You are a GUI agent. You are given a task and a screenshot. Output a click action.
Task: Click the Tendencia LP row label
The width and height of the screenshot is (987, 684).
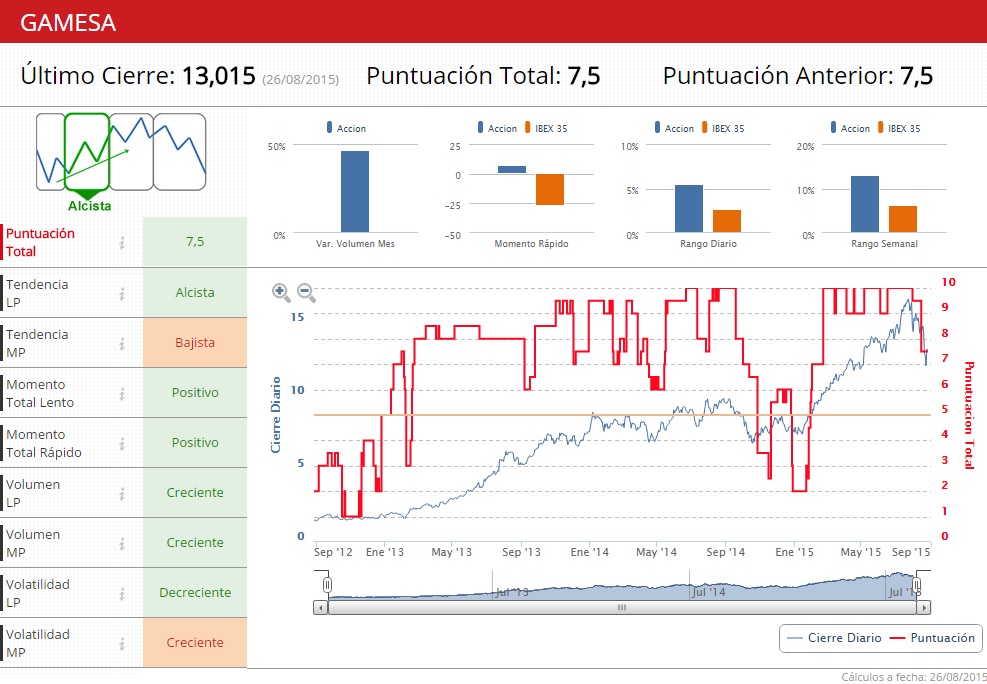(x=37, y=293)
